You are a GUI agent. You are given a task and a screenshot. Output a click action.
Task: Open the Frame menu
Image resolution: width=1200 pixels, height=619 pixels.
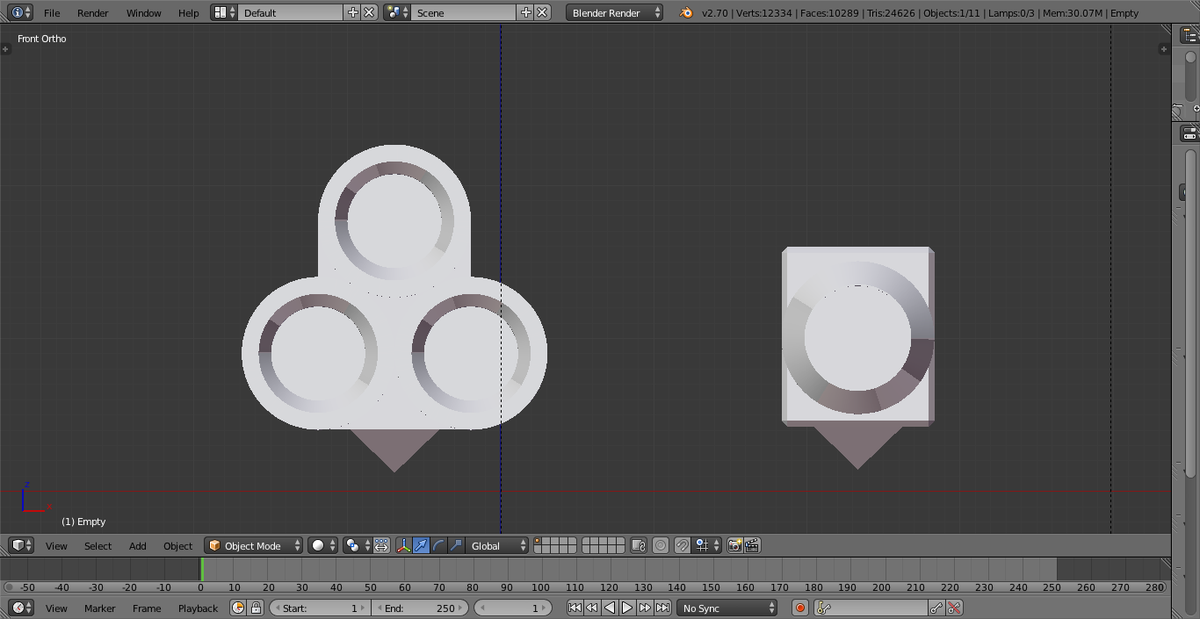(147, 608)
